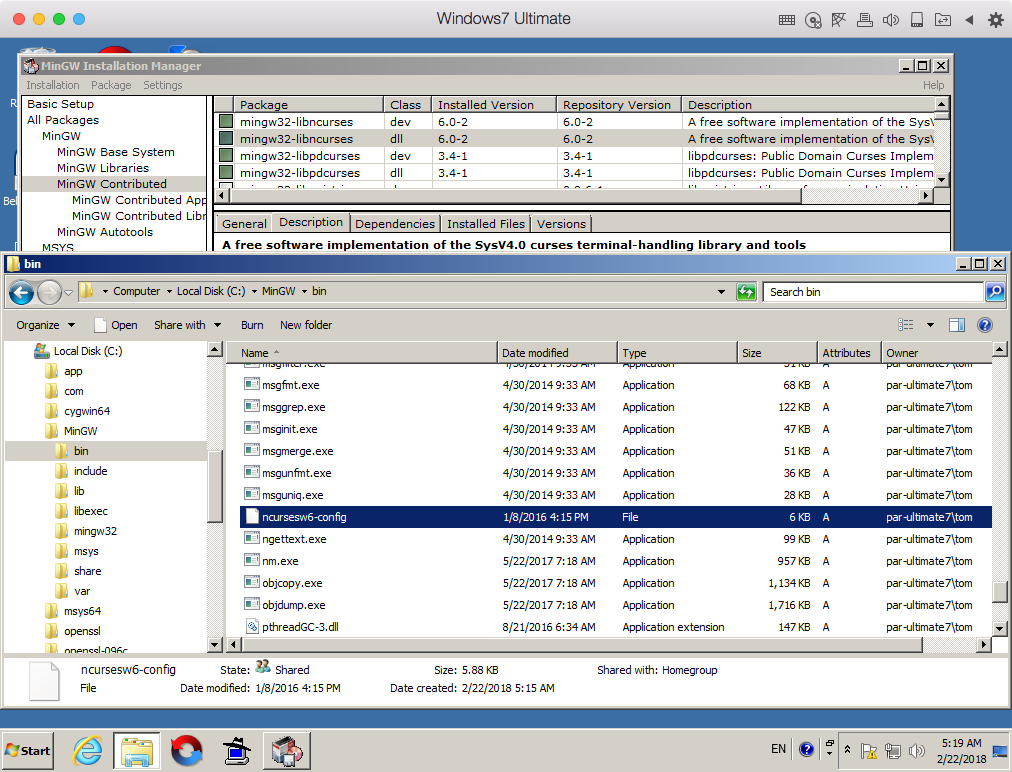This screenshot has width=1012, height=772.
Task: Click MinGW Installation Manager taskbar icon
Action: [x=287, y=751]
